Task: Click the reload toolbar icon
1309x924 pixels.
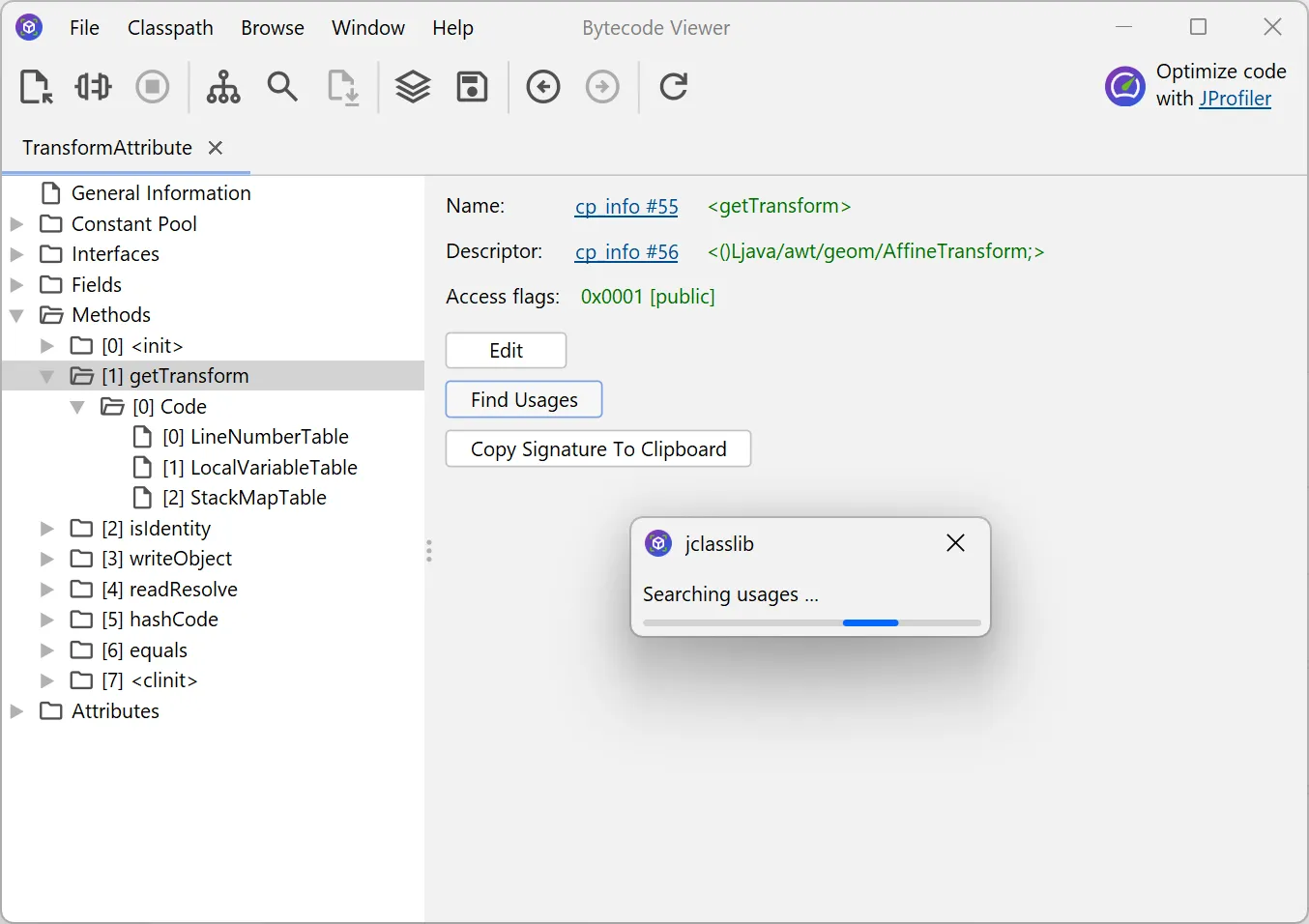Action: [x=673, y=87]
